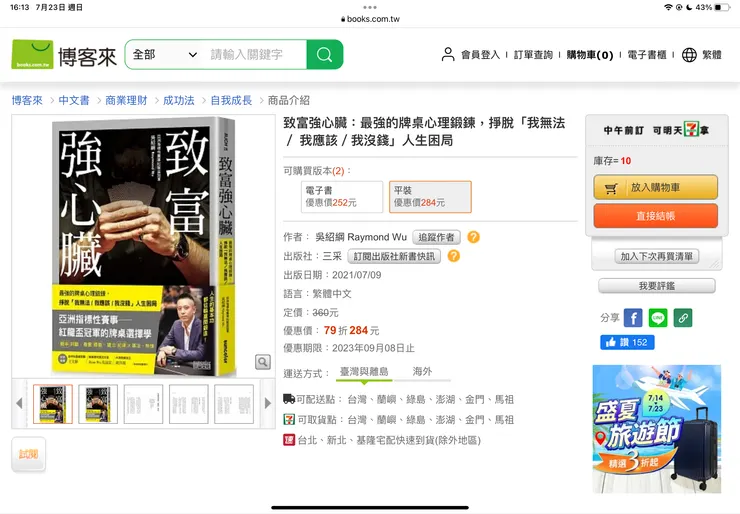The height and width of the screenshot is (514, 740).
Task: Click 訂閱出版社新書快訊 button
Action: (394, 256)
